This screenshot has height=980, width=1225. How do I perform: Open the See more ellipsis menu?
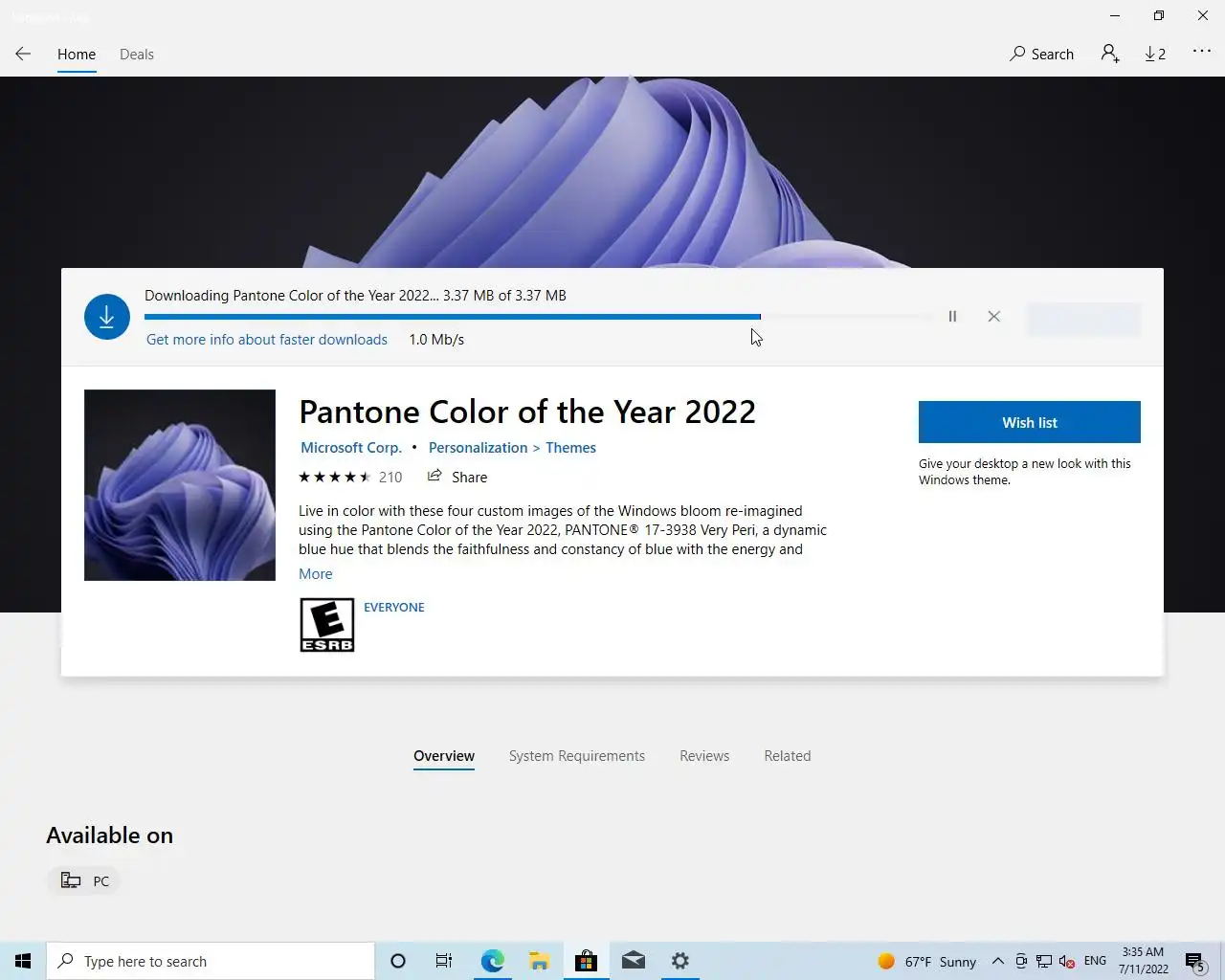[x=1202, y=52]
